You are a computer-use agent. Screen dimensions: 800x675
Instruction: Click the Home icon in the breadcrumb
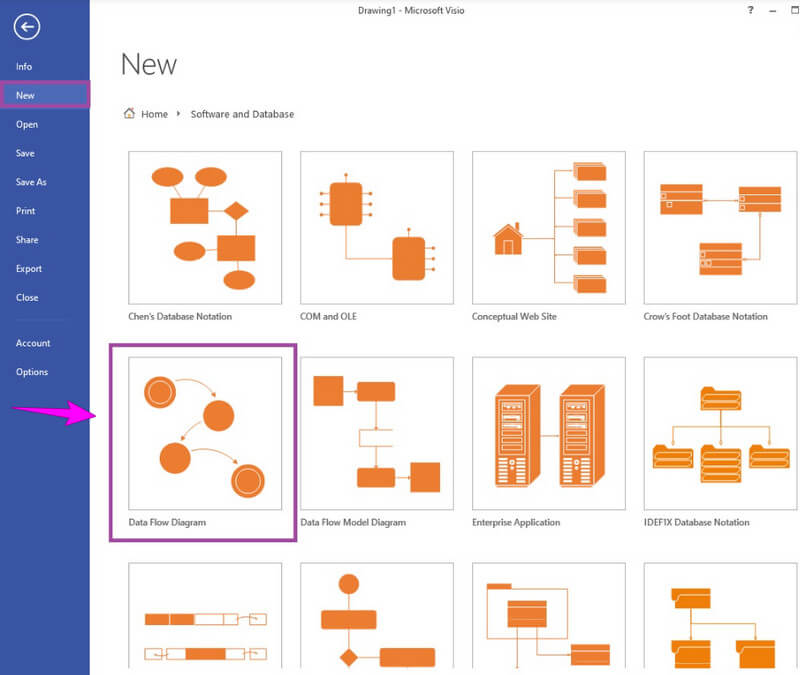tap(130, 113)
